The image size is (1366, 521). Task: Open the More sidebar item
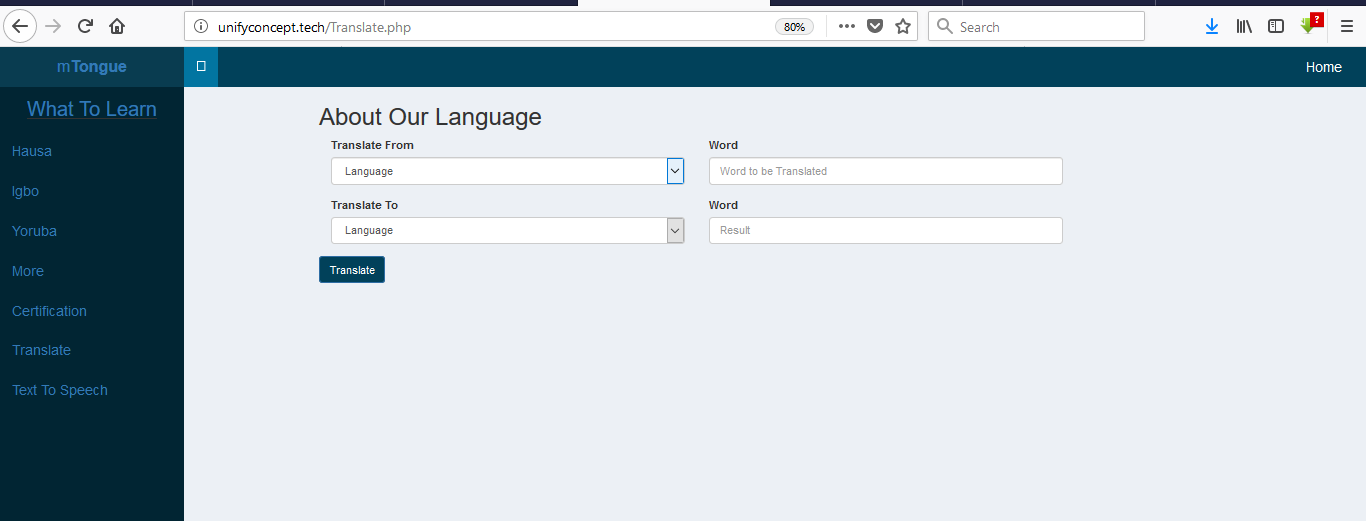(28, 271)
